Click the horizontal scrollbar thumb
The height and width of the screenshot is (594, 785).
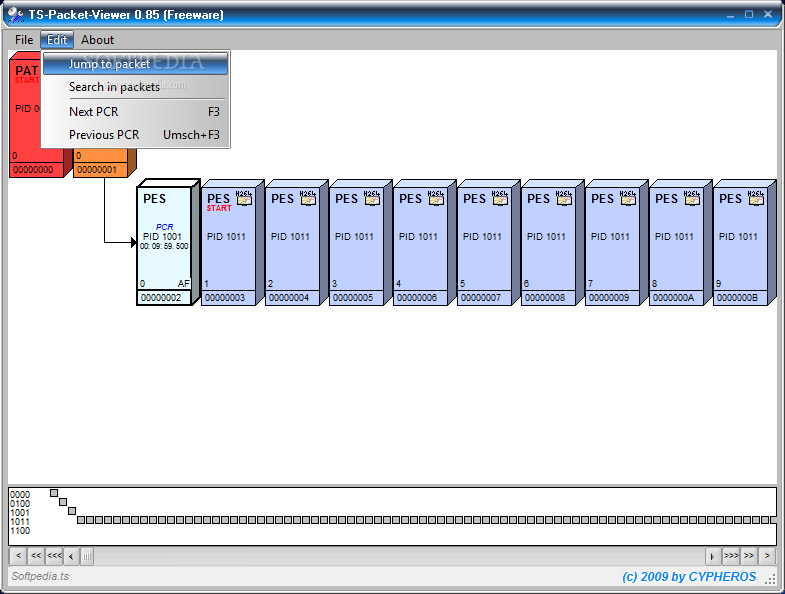pyautogui.click(x=87, y=556)
